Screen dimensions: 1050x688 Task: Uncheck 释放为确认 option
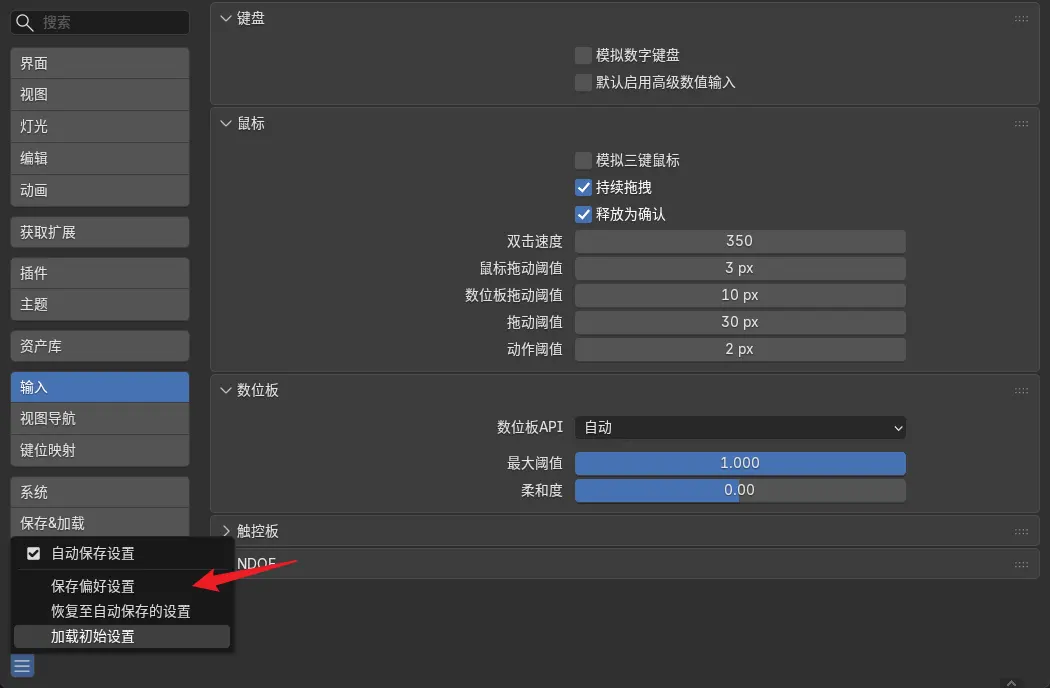pyautogui.click(x=583, y=214)
